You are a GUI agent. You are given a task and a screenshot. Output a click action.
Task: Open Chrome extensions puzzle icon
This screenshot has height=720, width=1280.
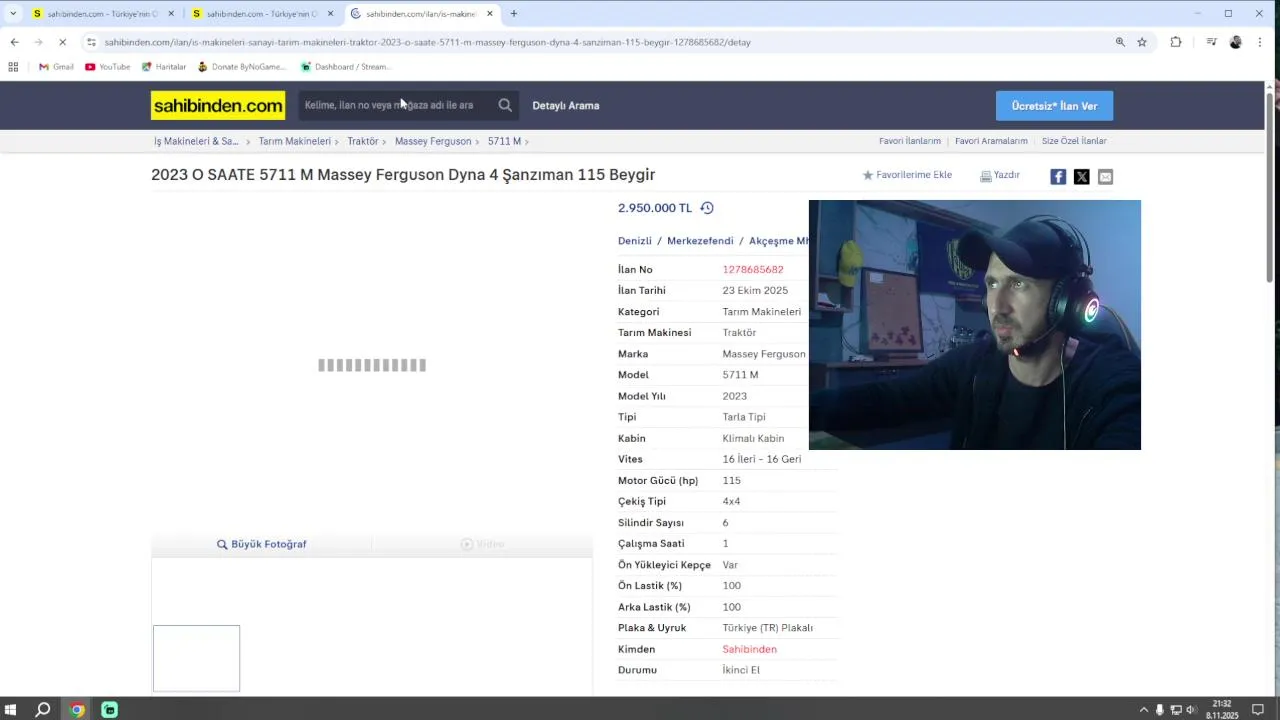1176,42
